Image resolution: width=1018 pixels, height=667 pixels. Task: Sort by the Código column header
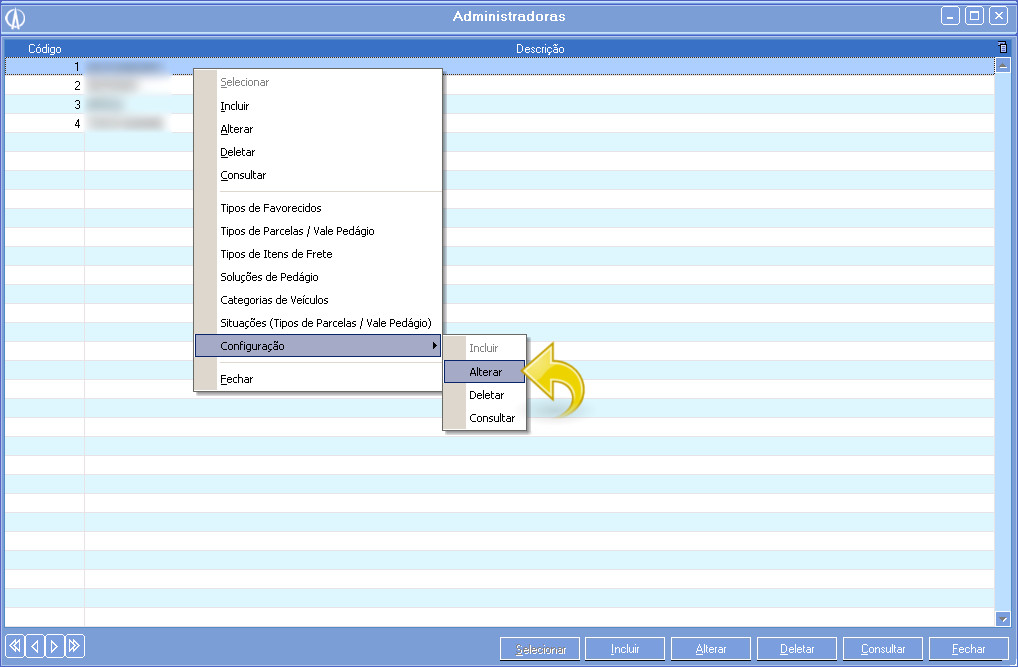[45, 49]
